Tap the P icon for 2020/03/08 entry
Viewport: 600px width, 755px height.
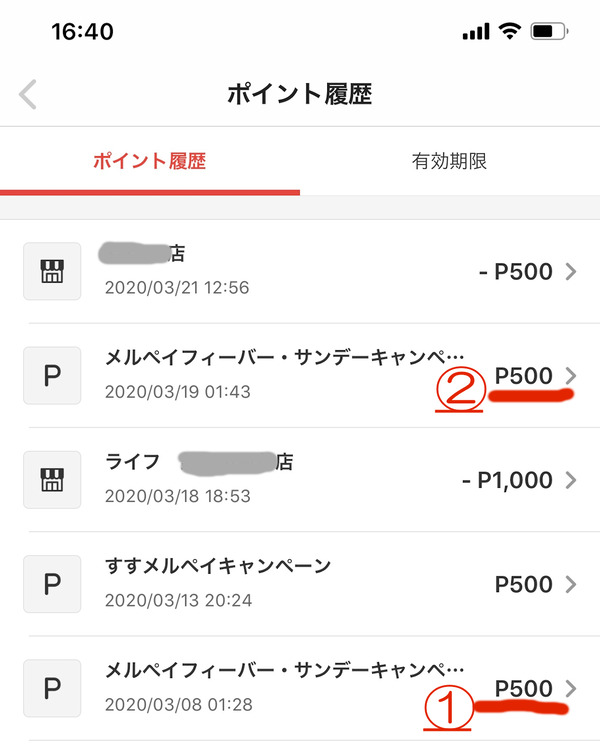click(x=52, y=689)
